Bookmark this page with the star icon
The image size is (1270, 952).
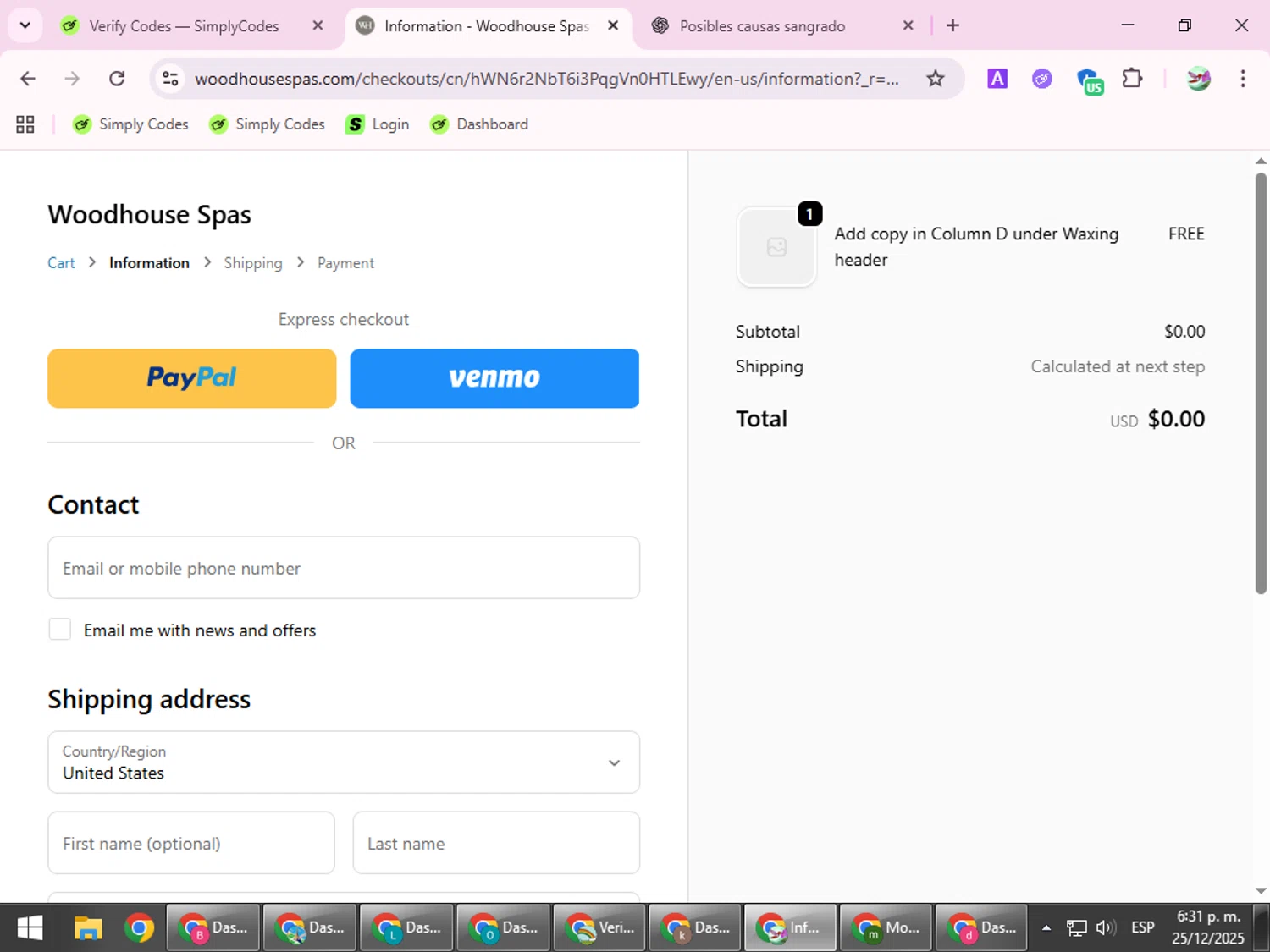coord(935,79)
